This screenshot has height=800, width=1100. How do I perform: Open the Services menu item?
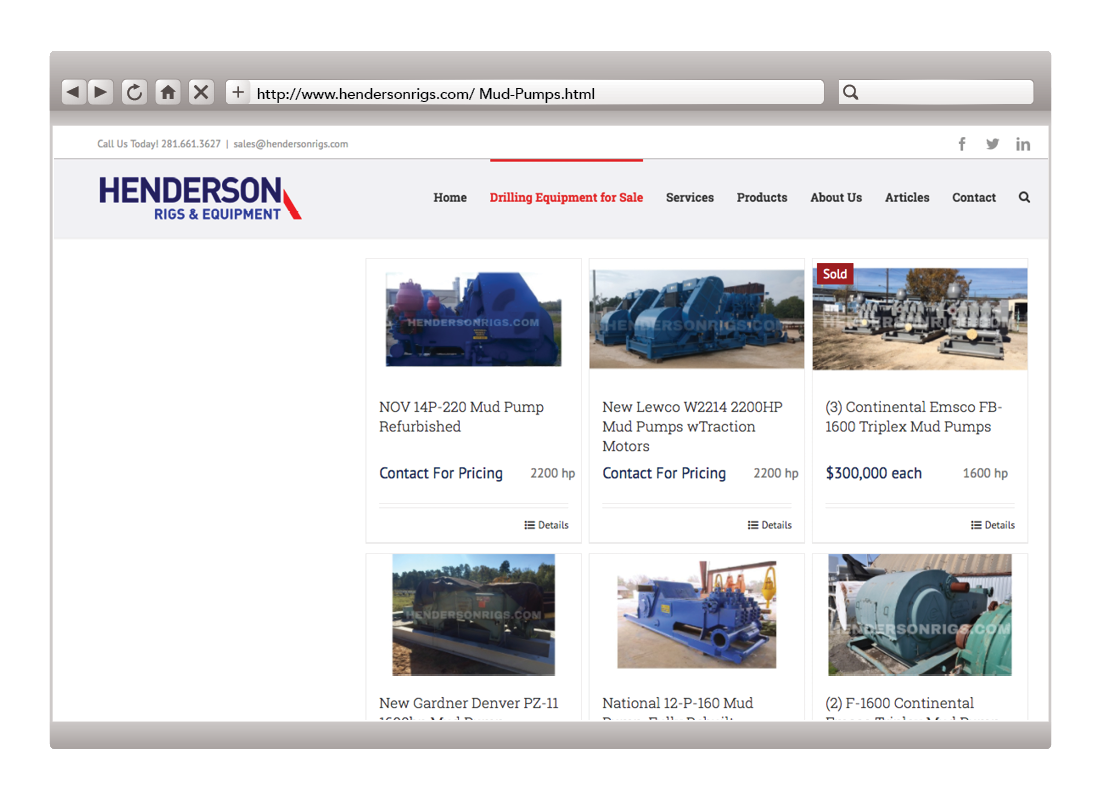[x=690, y=197]
